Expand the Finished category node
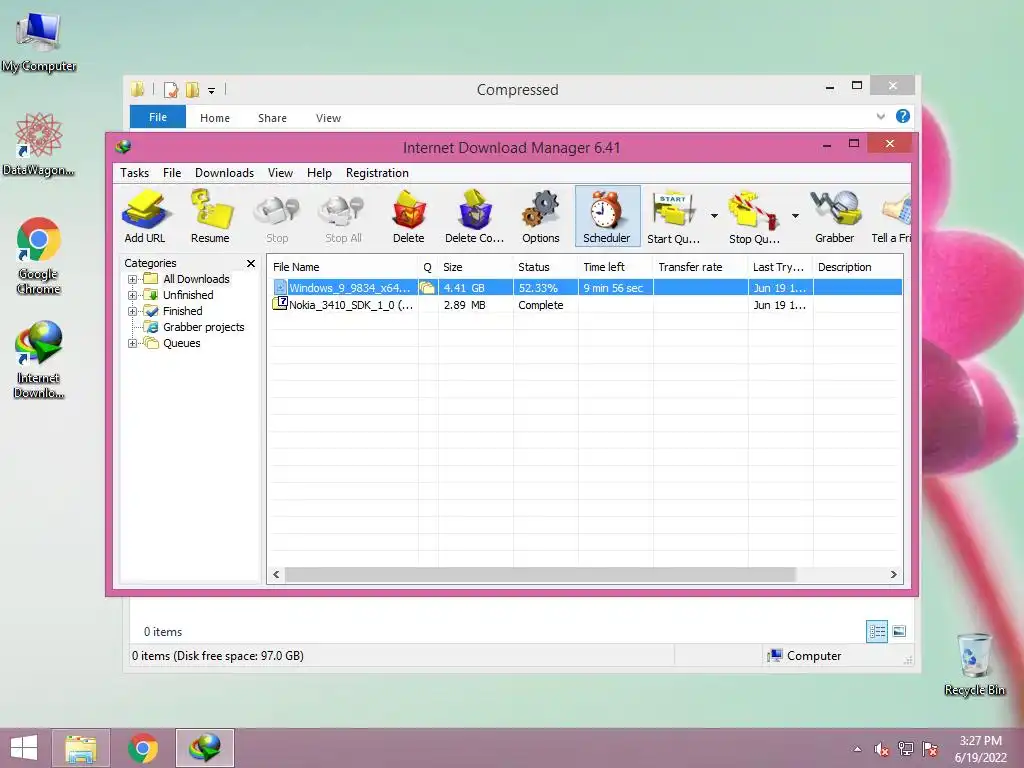This screenshot has width=1024, height=768. click(x=133, y=312)
